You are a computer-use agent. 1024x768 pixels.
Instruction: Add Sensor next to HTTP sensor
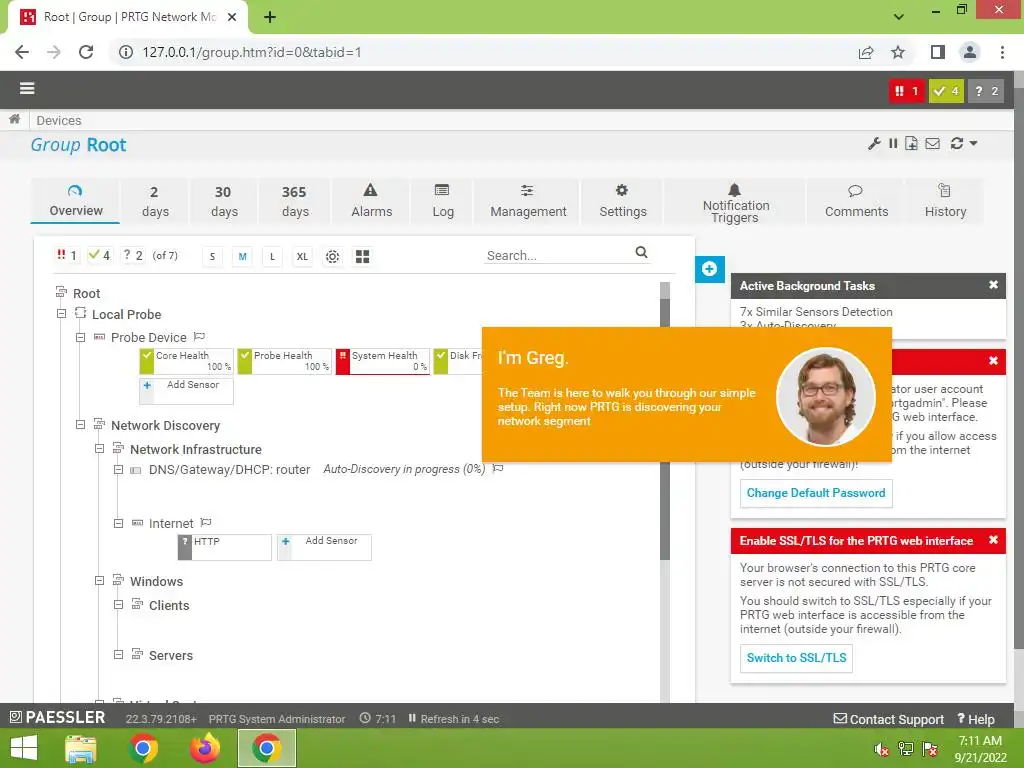pyautogui.click(x=325, y=547)
